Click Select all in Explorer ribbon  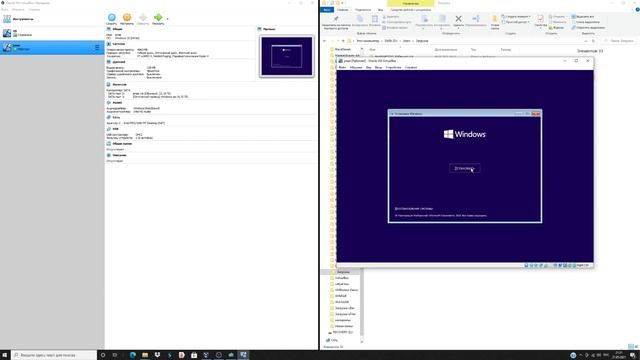583,17
